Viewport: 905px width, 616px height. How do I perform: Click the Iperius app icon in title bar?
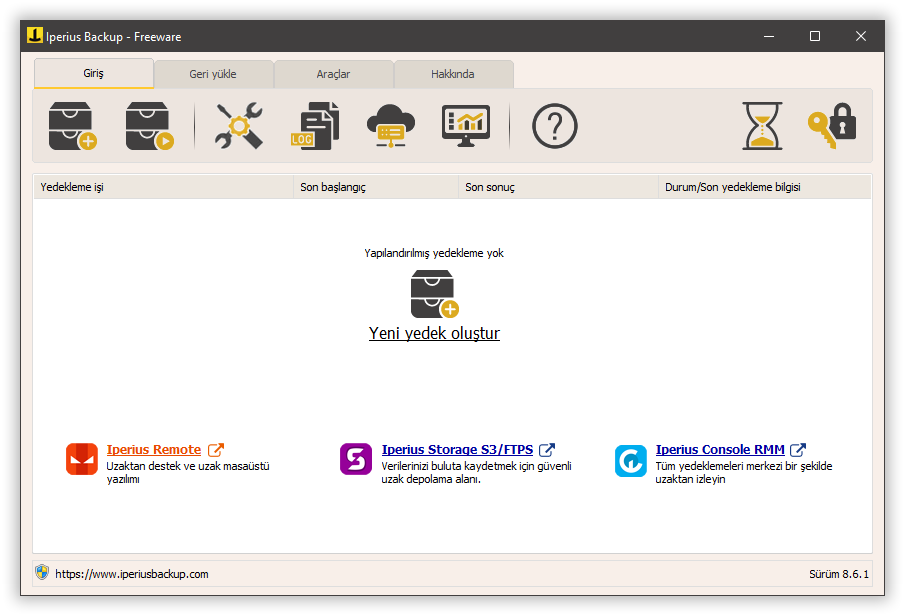(35, 35)
